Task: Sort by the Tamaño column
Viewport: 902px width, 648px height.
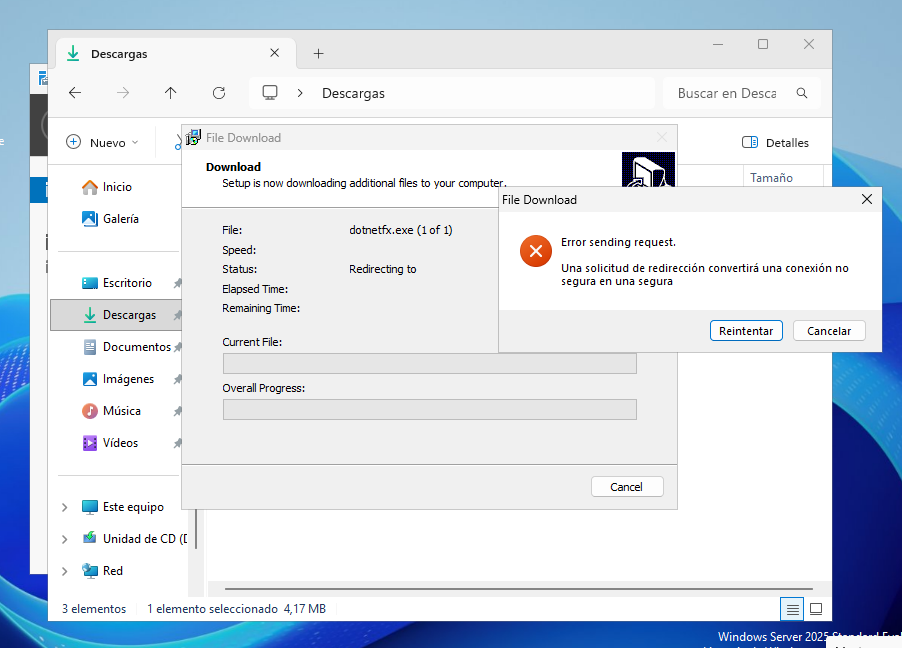Action: tap(771, 178)
